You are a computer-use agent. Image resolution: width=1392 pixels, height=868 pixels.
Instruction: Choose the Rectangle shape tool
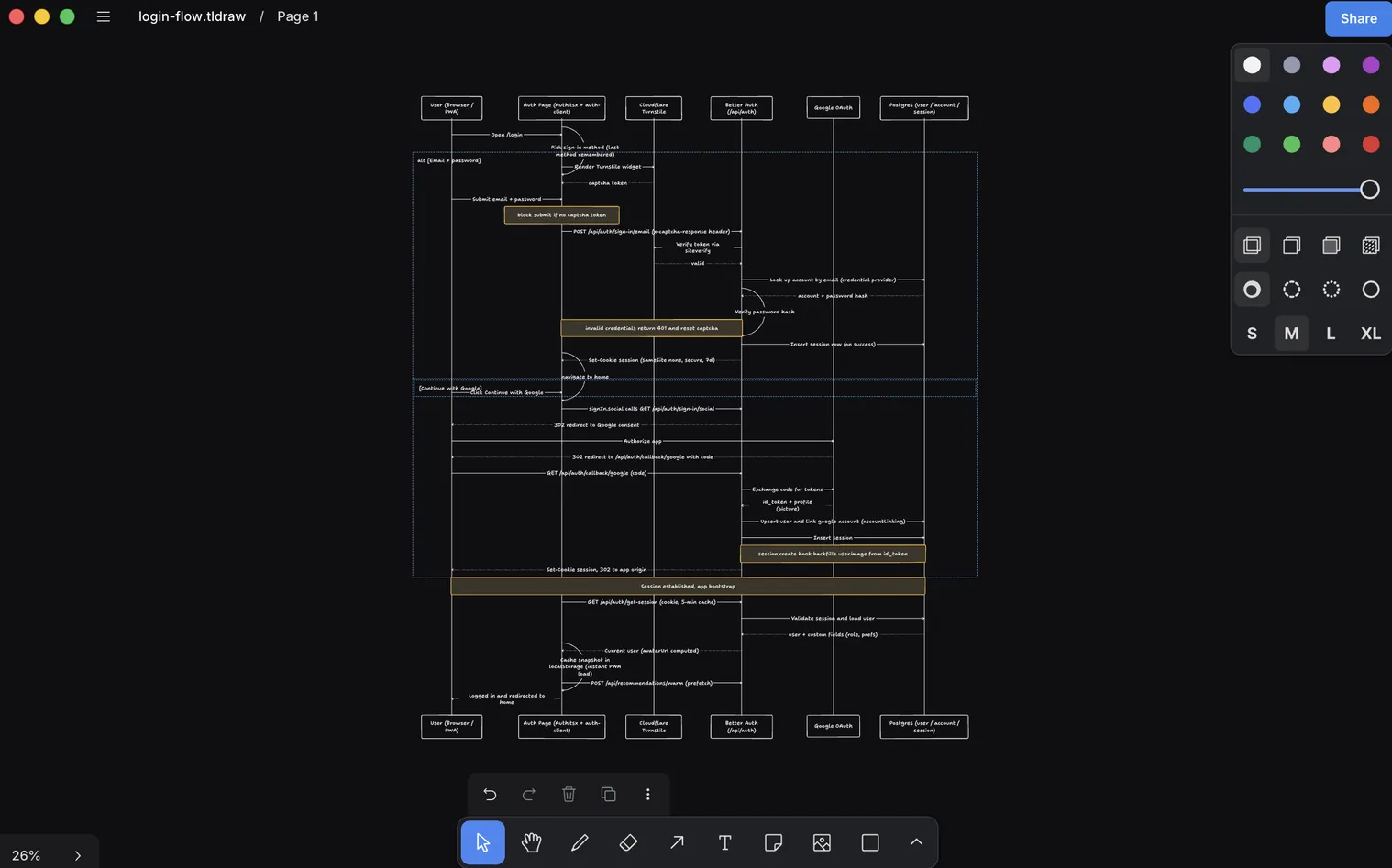870,842
